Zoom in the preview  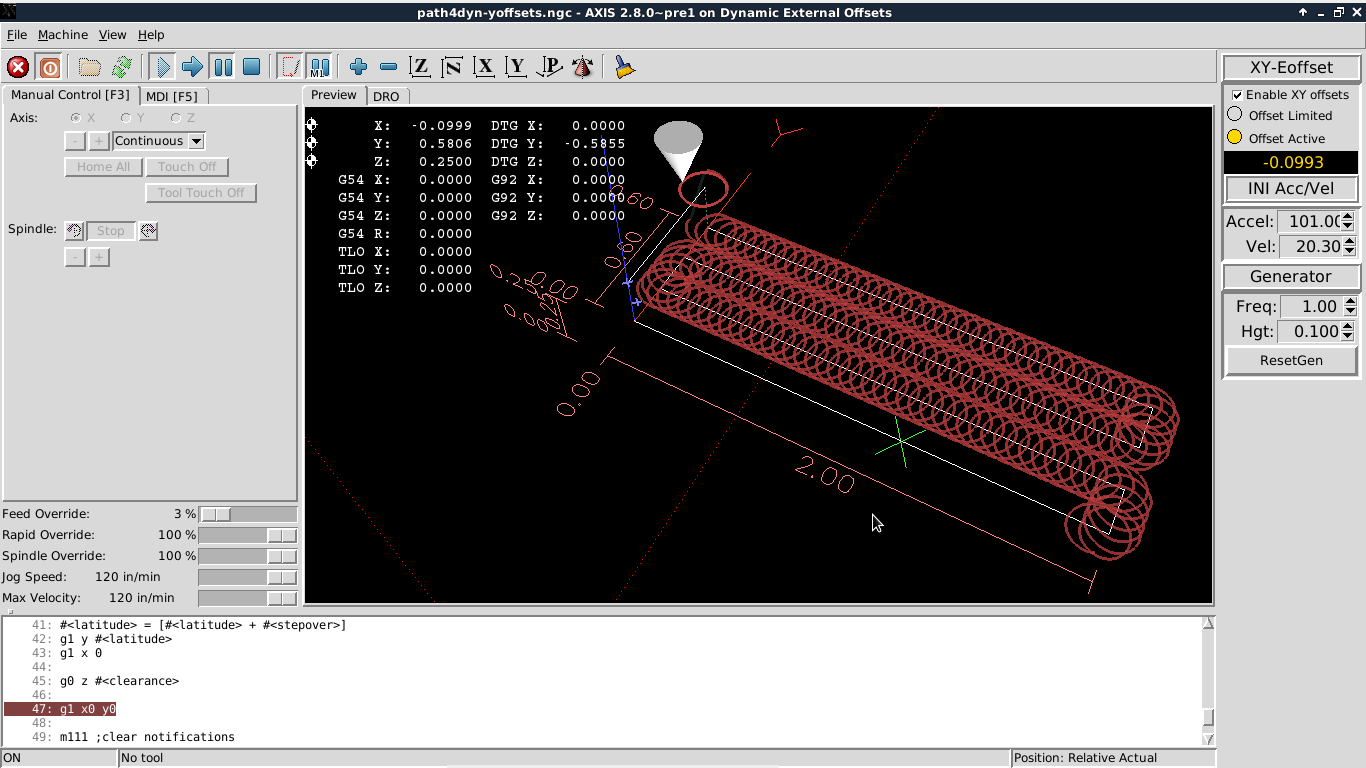[359, 67]
